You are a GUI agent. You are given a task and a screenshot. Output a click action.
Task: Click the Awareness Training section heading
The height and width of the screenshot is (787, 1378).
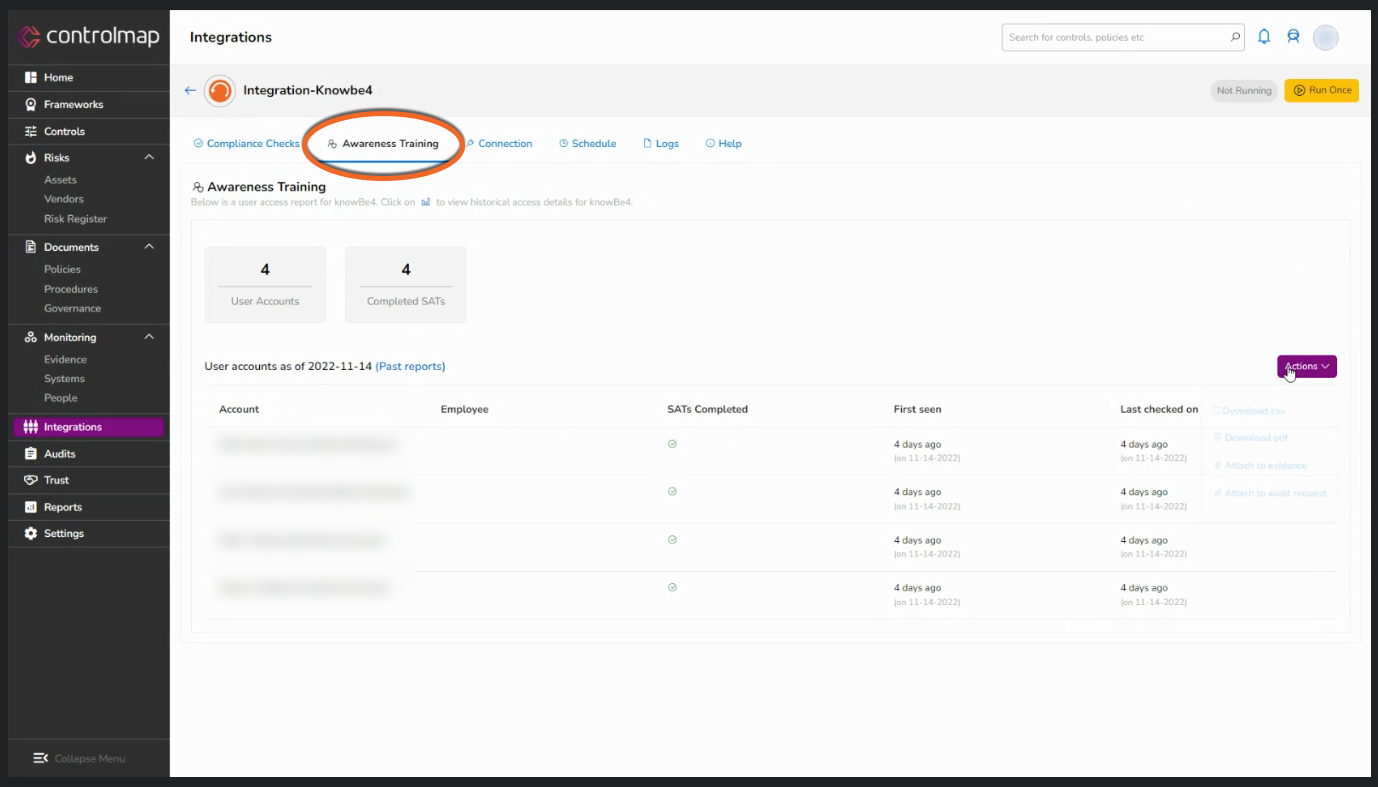pos(259,187)
